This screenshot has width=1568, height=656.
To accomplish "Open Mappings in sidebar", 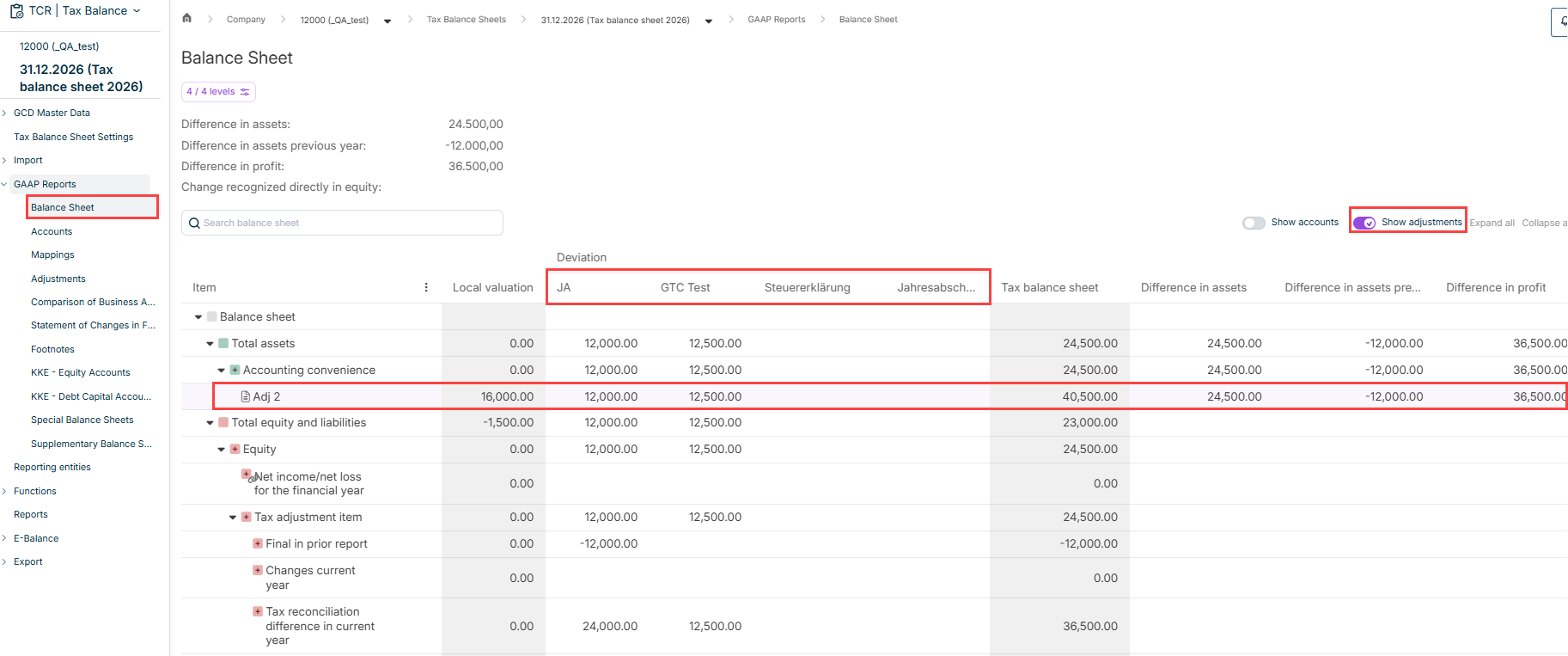I will click(52, 254).
